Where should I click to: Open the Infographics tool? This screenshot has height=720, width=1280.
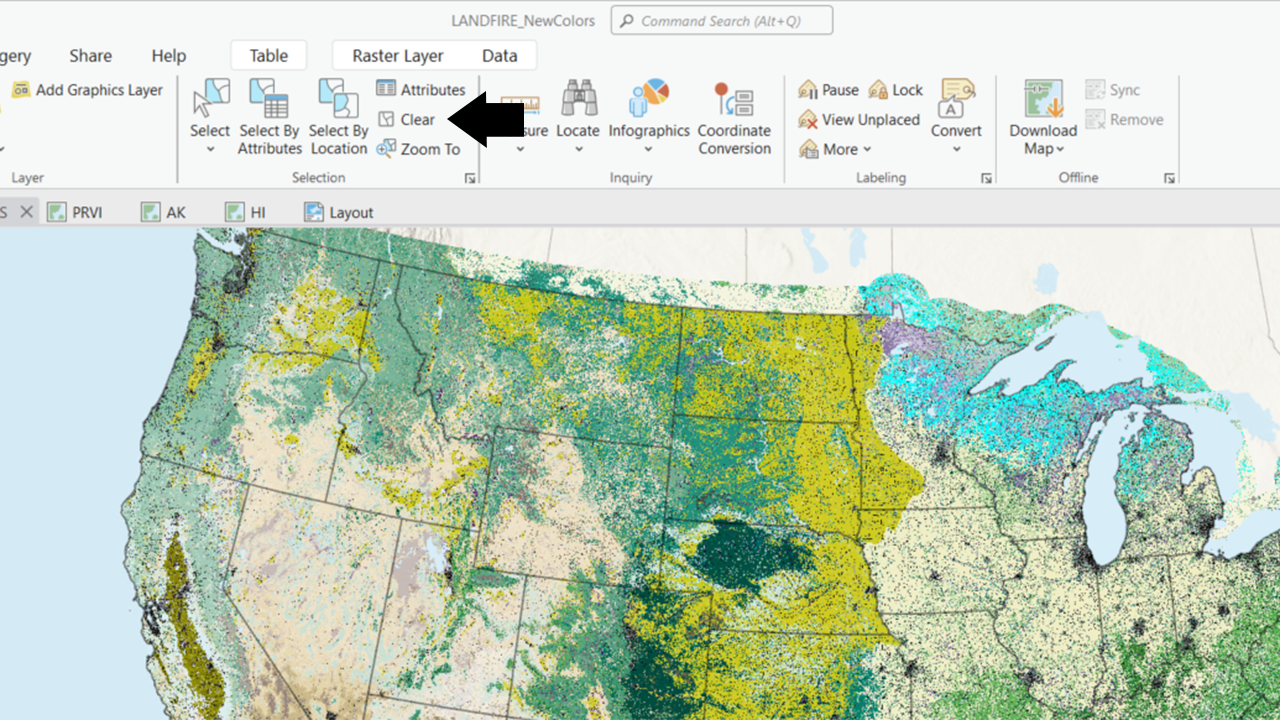click(x=648, y=115)
